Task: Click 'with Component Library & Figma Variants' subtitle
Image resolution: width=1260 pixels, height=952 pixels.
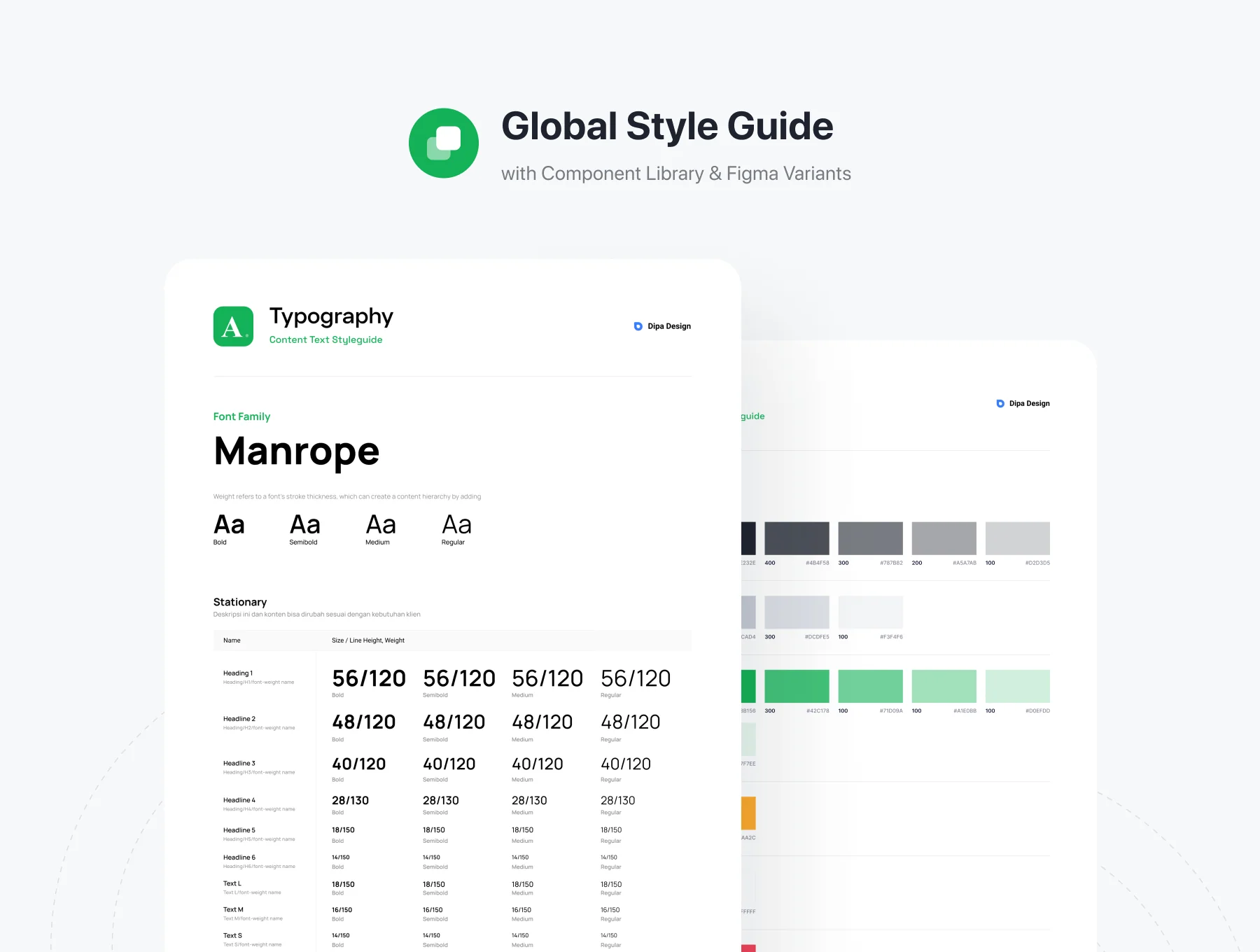Action: (676, 174)
